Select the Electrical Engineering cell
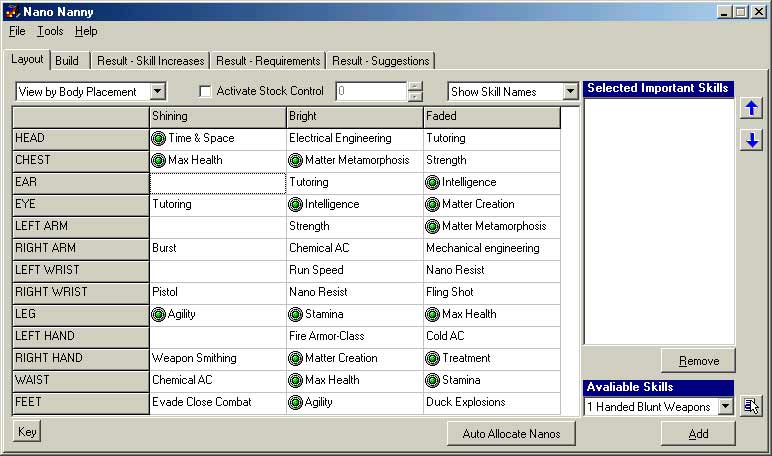The image size is (772, 456). [354, 138]
